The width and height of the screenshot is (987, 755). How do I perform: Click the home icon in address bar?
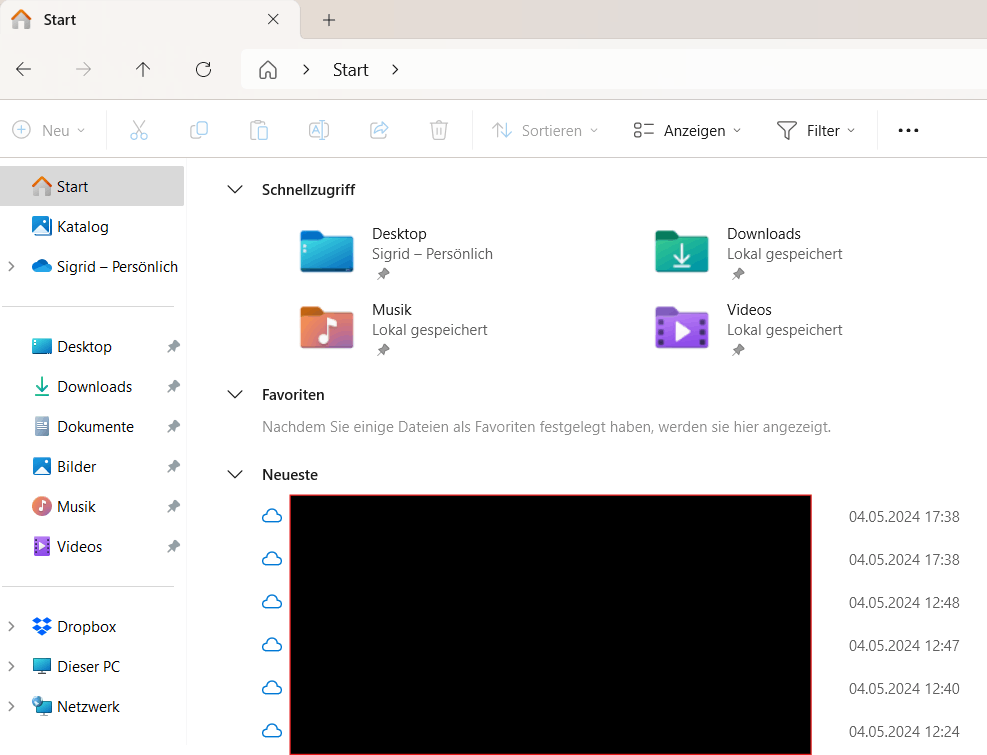268,69
